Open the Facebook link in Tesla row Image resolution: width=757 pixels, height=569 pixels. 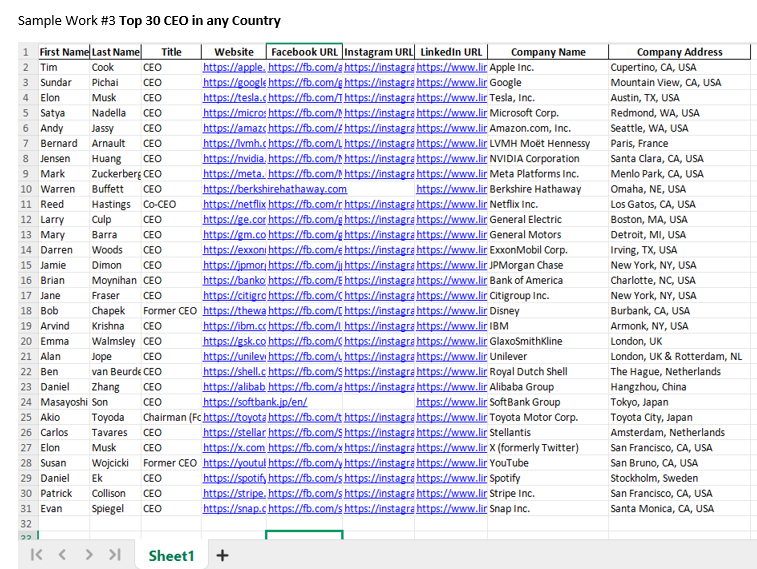click(x=305, y=97)
